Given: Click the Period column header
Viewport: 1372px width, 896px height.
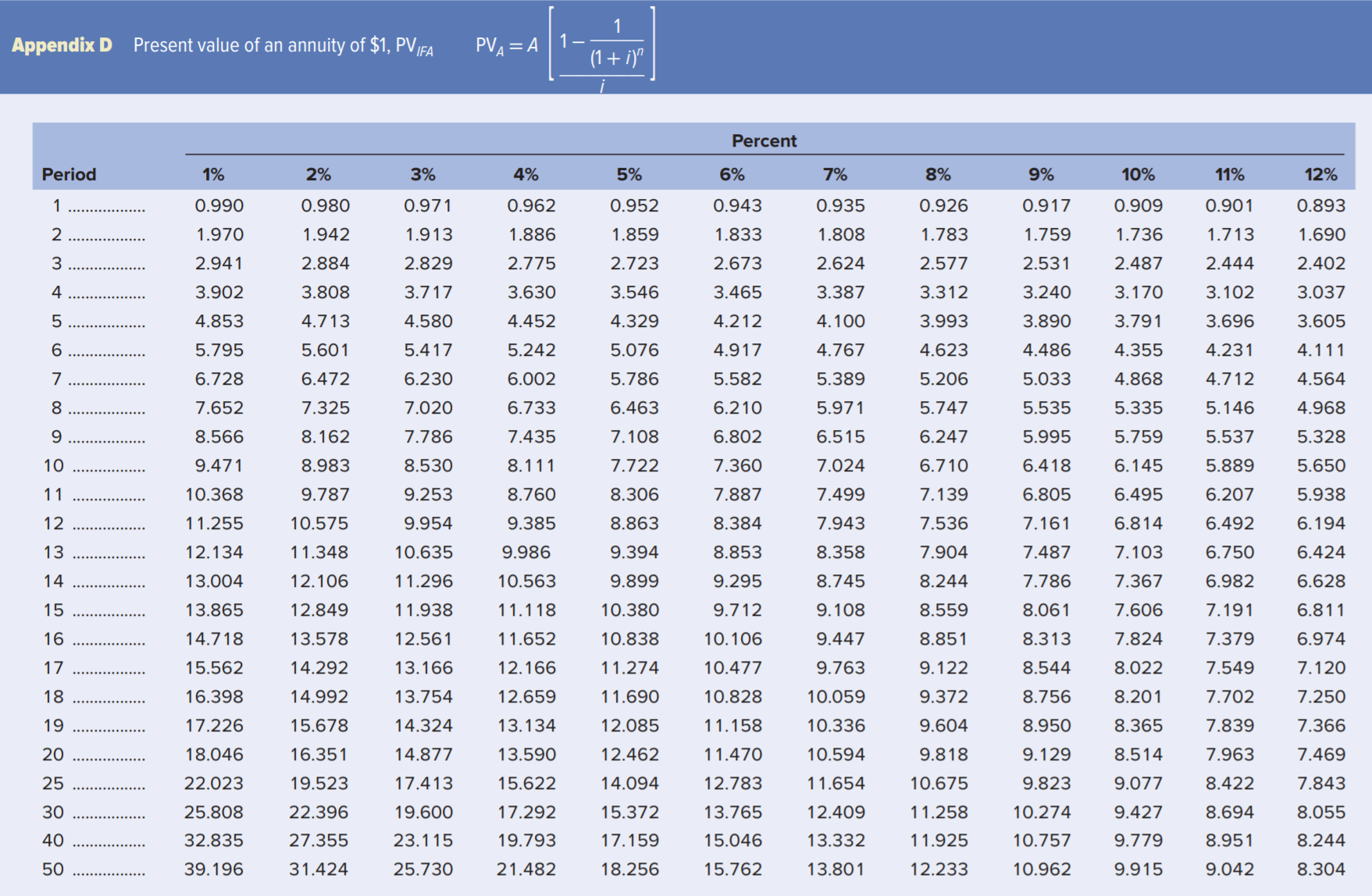Looking at the screenshot, I should pos(69,174).
